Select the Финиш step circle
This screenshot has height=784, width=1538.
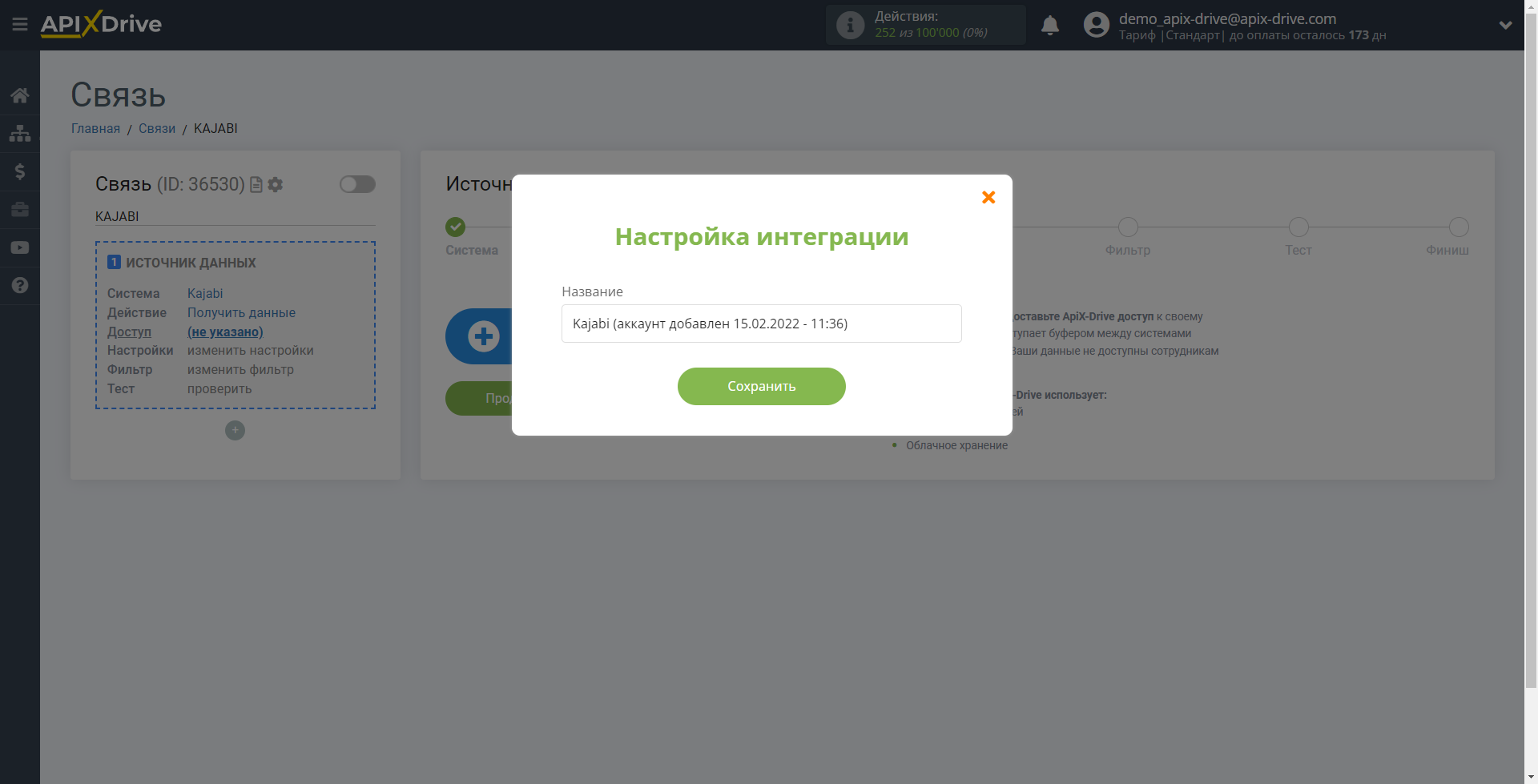coord(1459,227)
